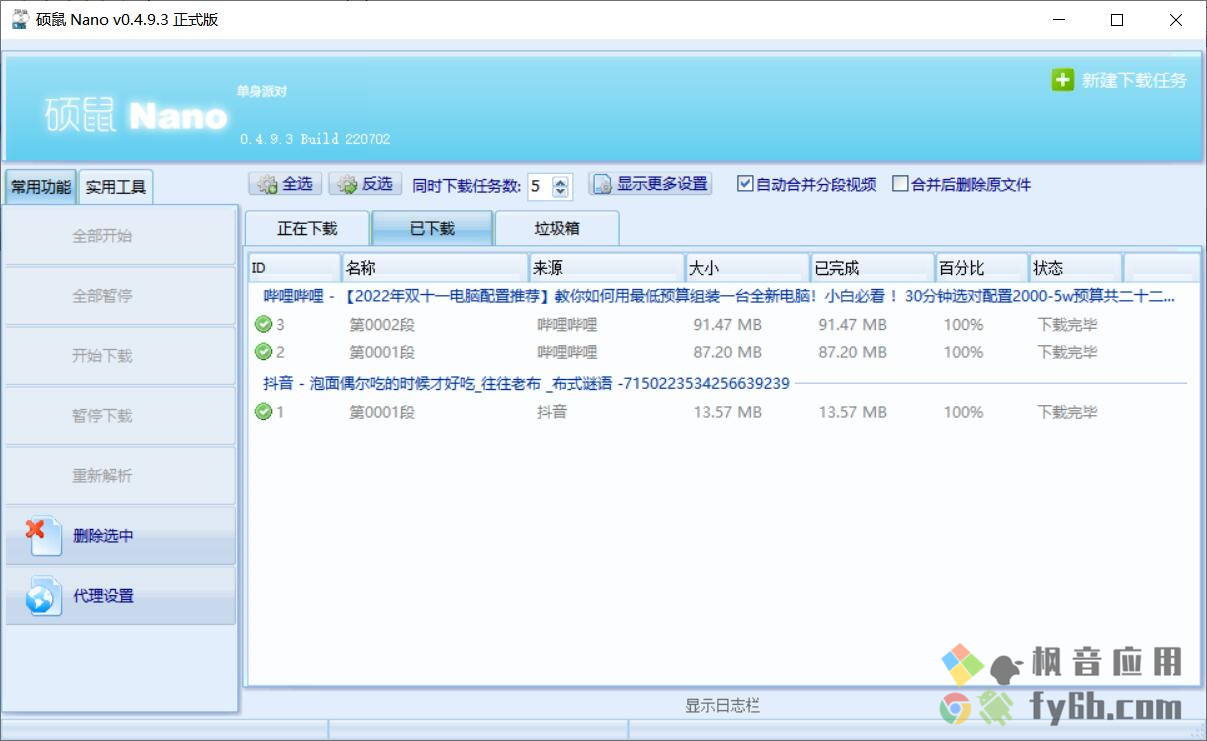1207x741 pixels.
Task: Select the 哔哩哔哩 2022年双十一 group header
Action: pos(718,296)
